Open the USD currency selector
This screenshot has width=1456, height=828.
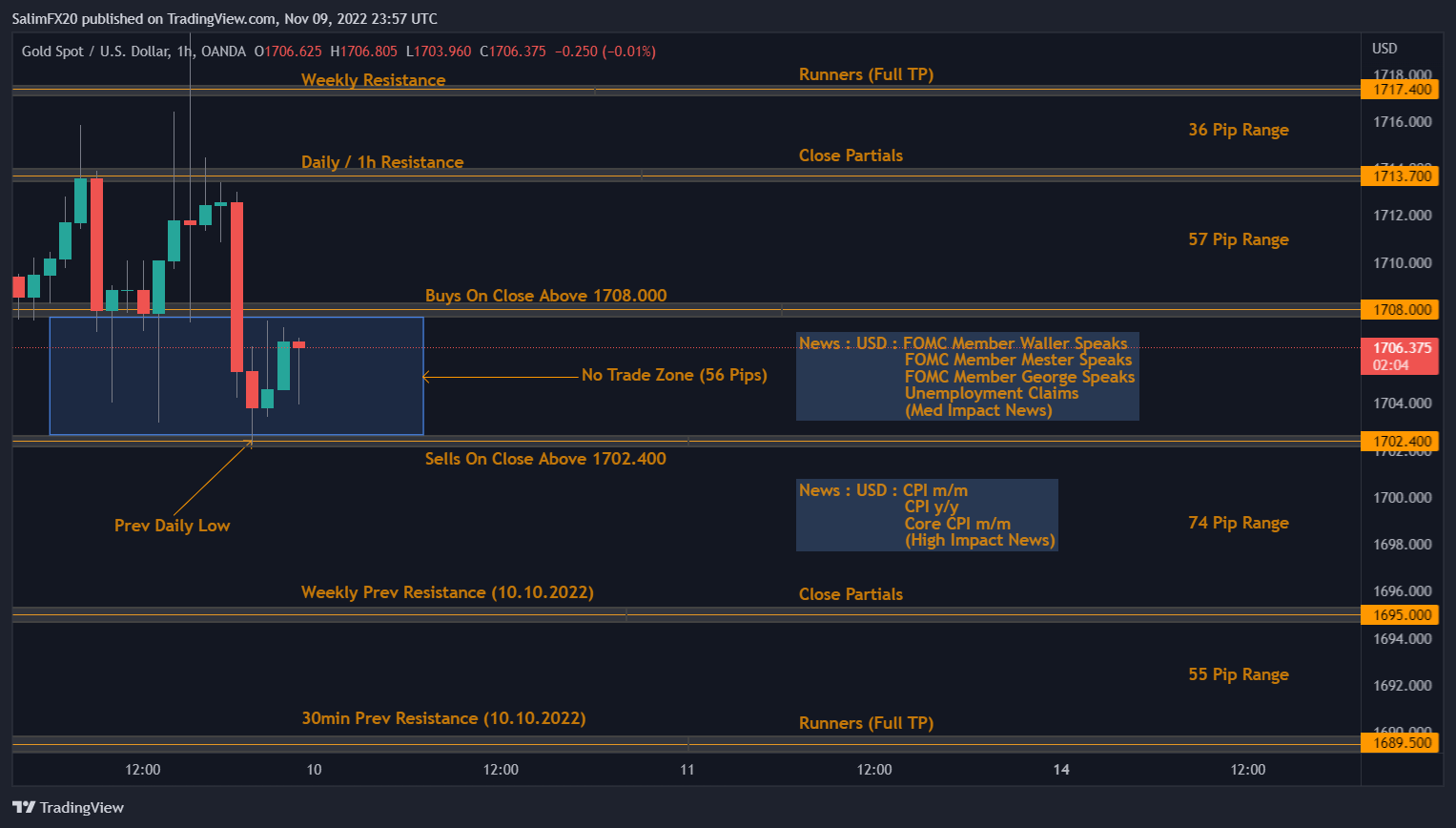click(1384, 49)
